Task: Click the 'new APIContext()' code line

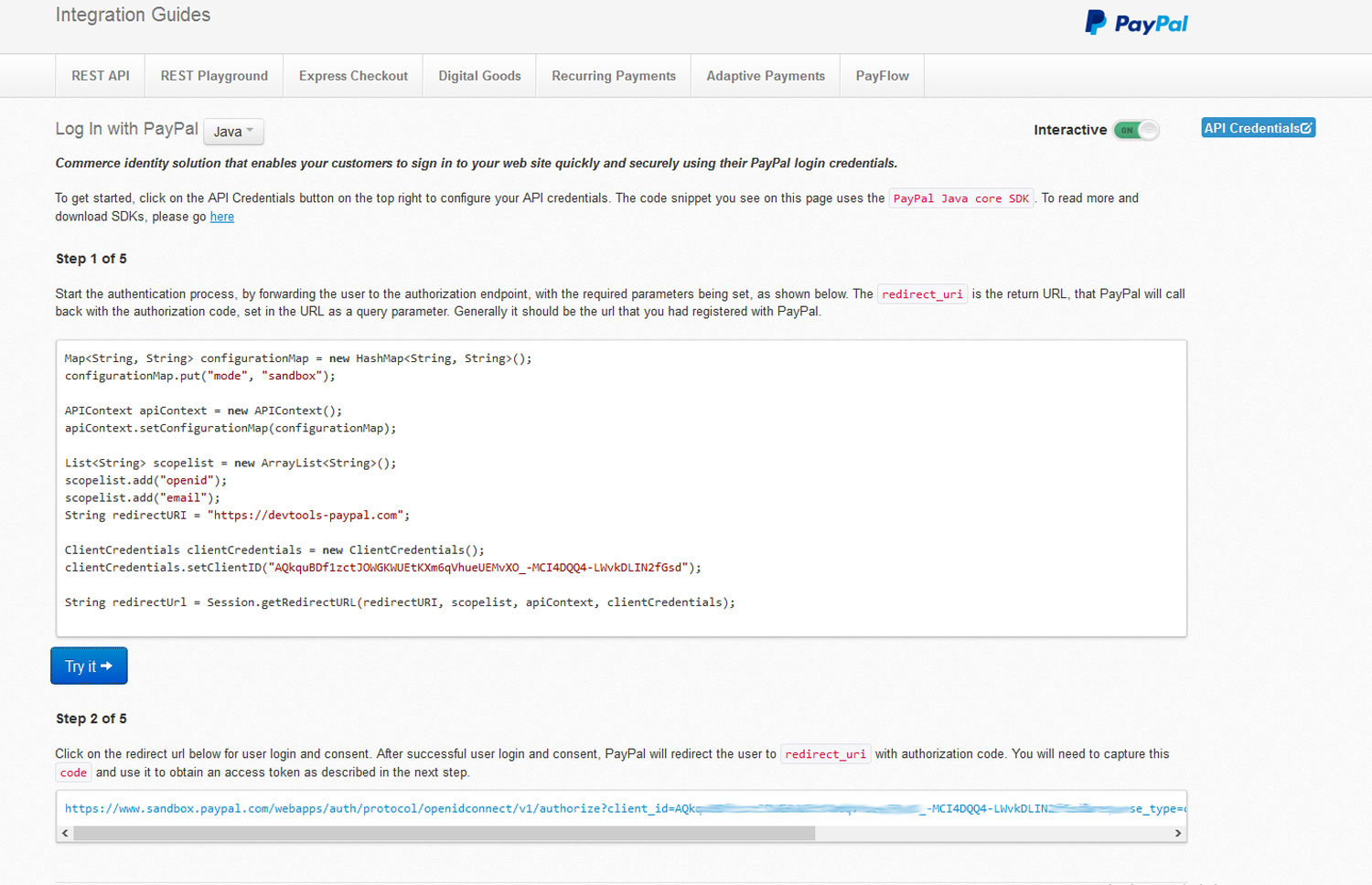Action: pos(203,411)
